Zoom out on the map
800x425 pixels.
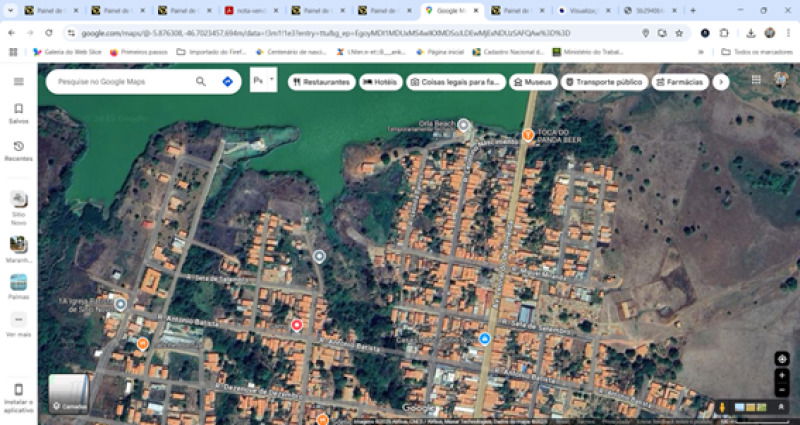(782, 390)
